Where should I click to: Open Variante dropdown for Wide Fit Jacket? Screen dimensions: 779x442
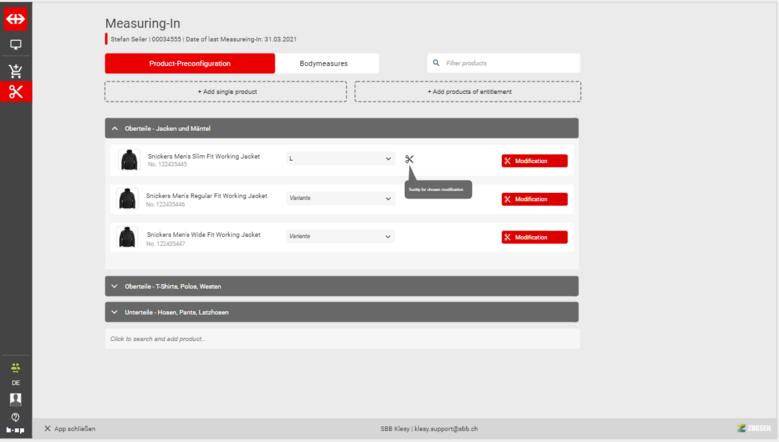coord(340,236)
